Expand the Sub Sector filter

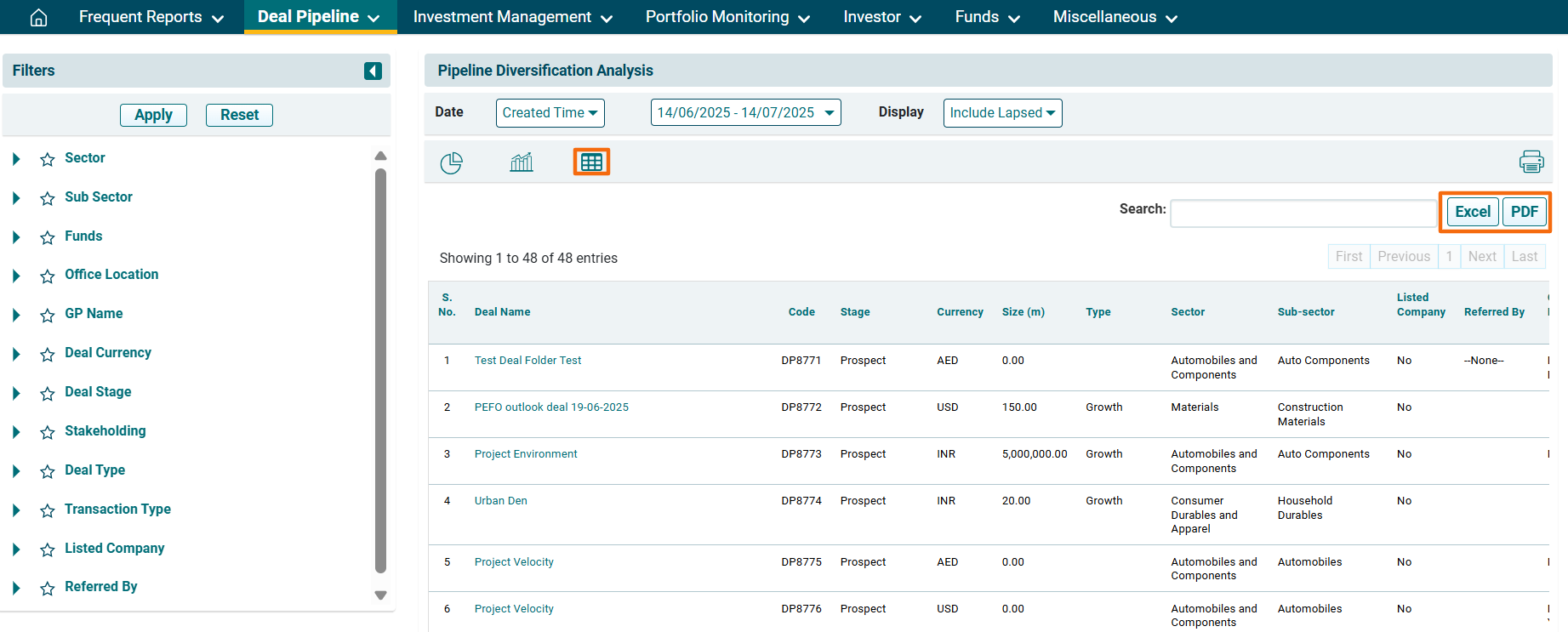(x=16, y=198)
